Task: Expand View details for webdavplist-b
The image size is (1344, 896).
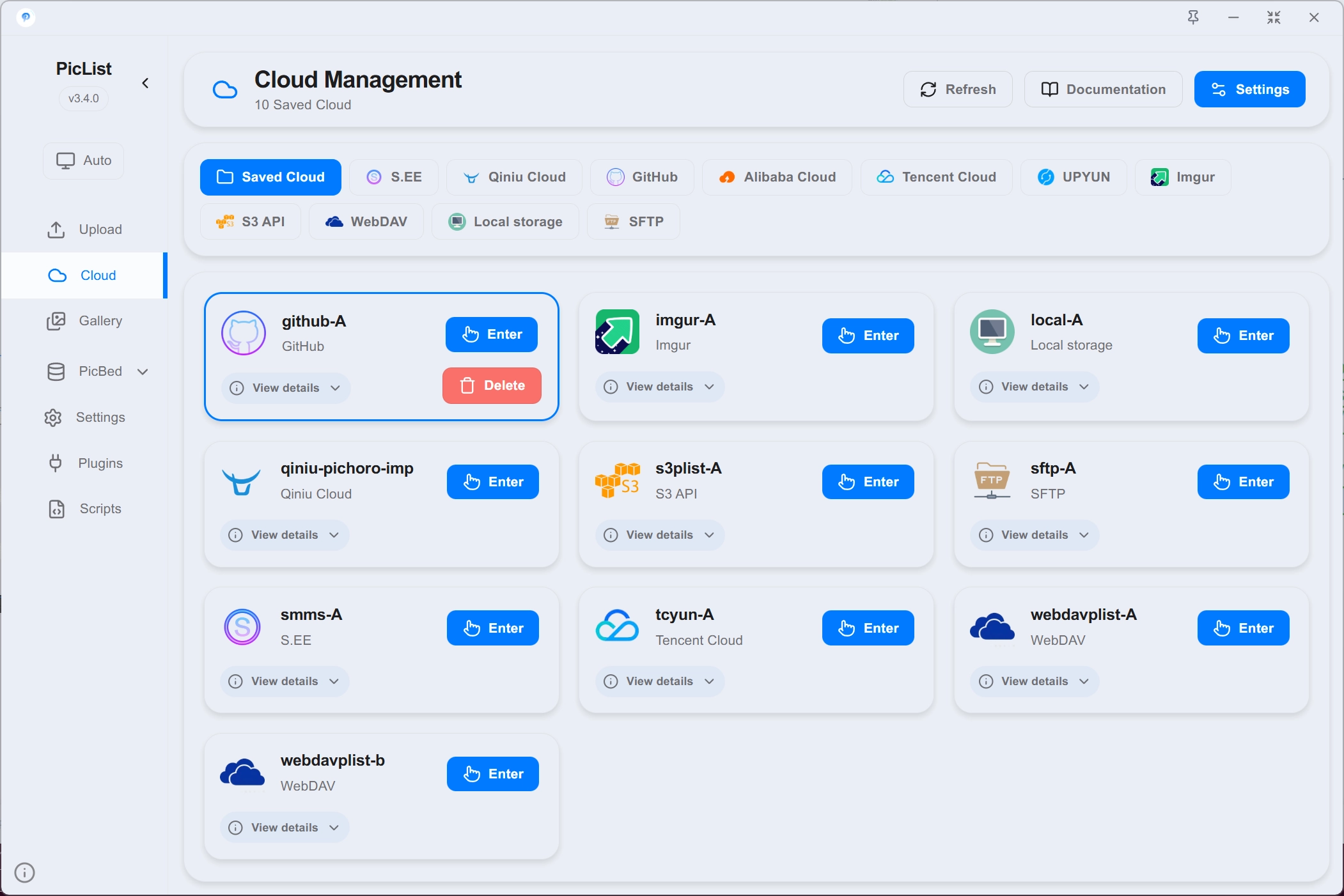Action: click(285, 828)
